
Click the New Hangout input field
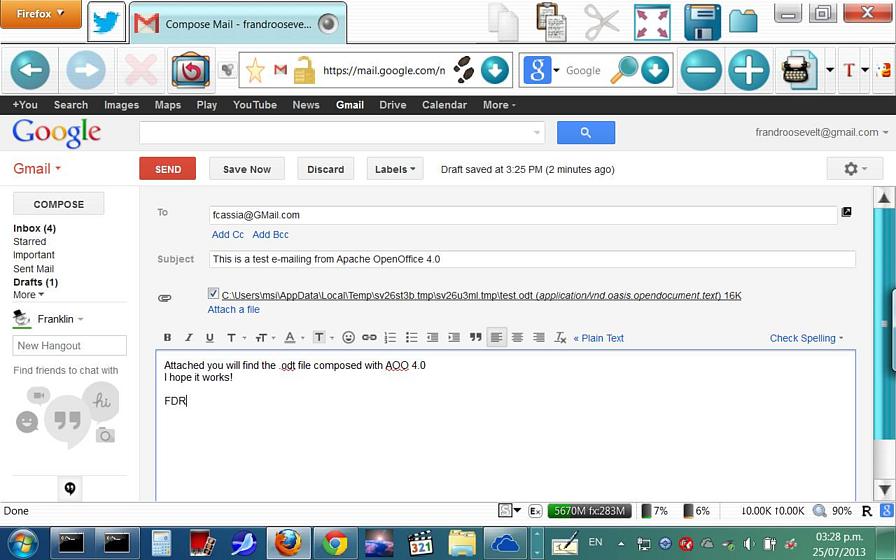[70, 345]
